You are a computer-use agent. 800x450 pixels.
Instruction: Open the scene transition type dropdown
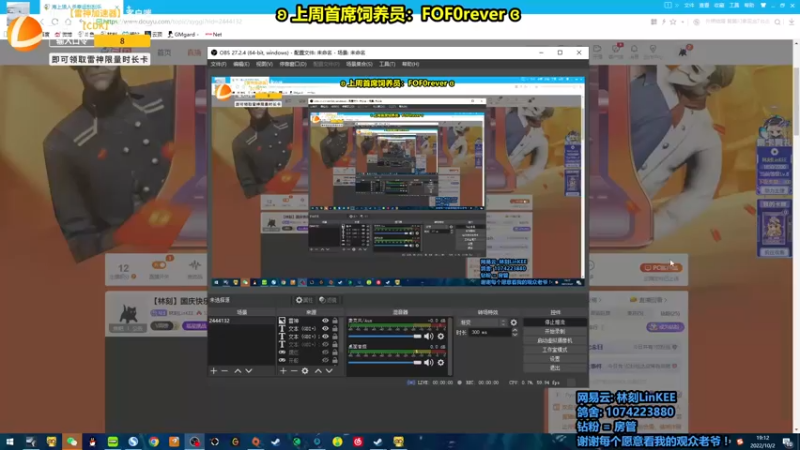[x=483, y=322]
